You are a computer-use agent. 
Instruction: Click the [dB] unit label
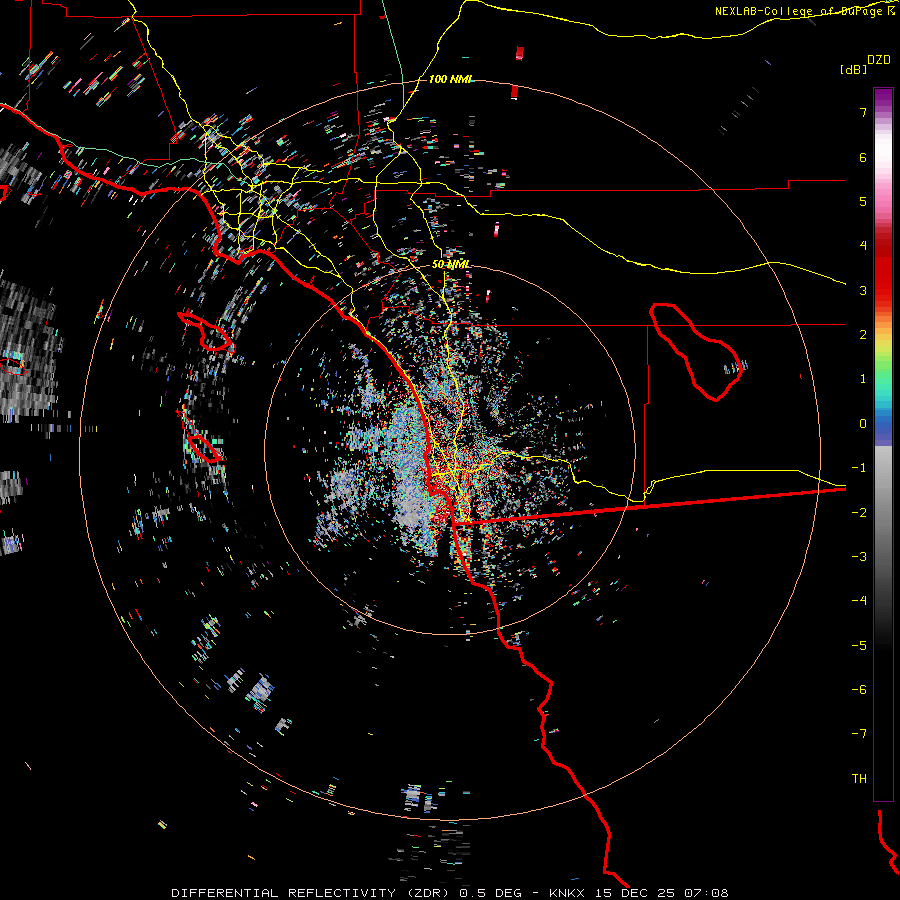(x=853, y=69)
